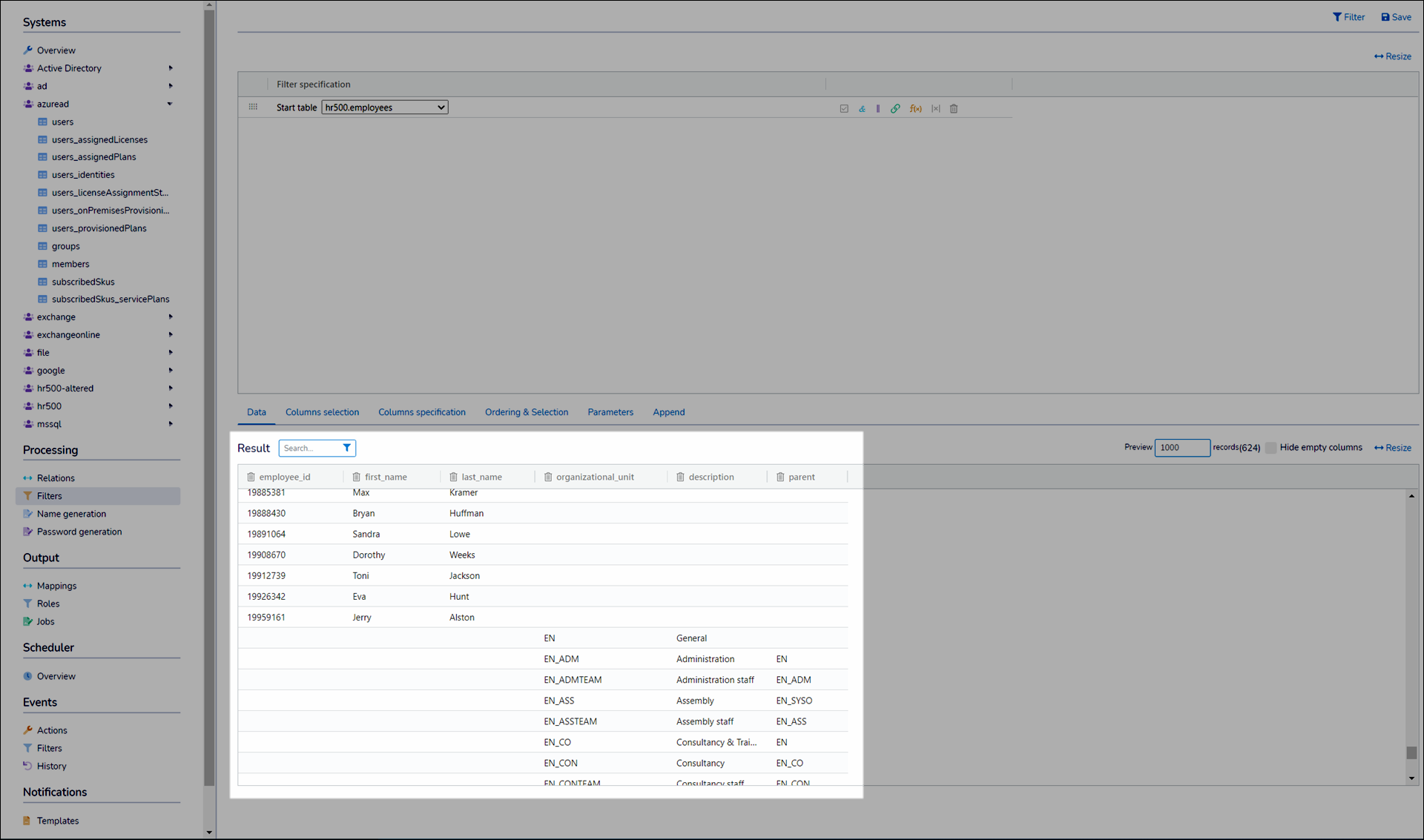This screenshot has width=1424, height=840.
Task: Expand the hr500 system node
Action: [170, 406]
